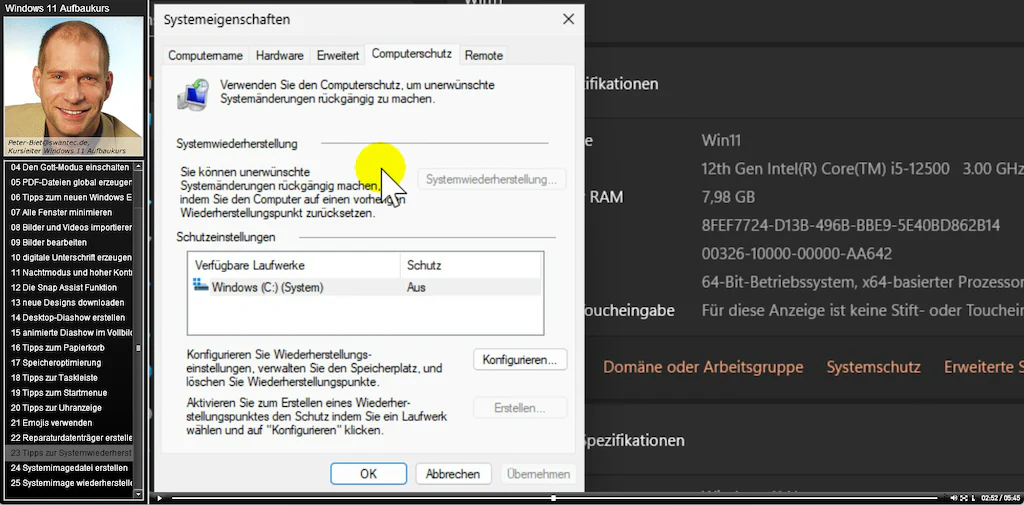The height and width of the screenshot is (505, 1024).
Task: Click the Aus protection status cell
Action: tap(416, 287)
